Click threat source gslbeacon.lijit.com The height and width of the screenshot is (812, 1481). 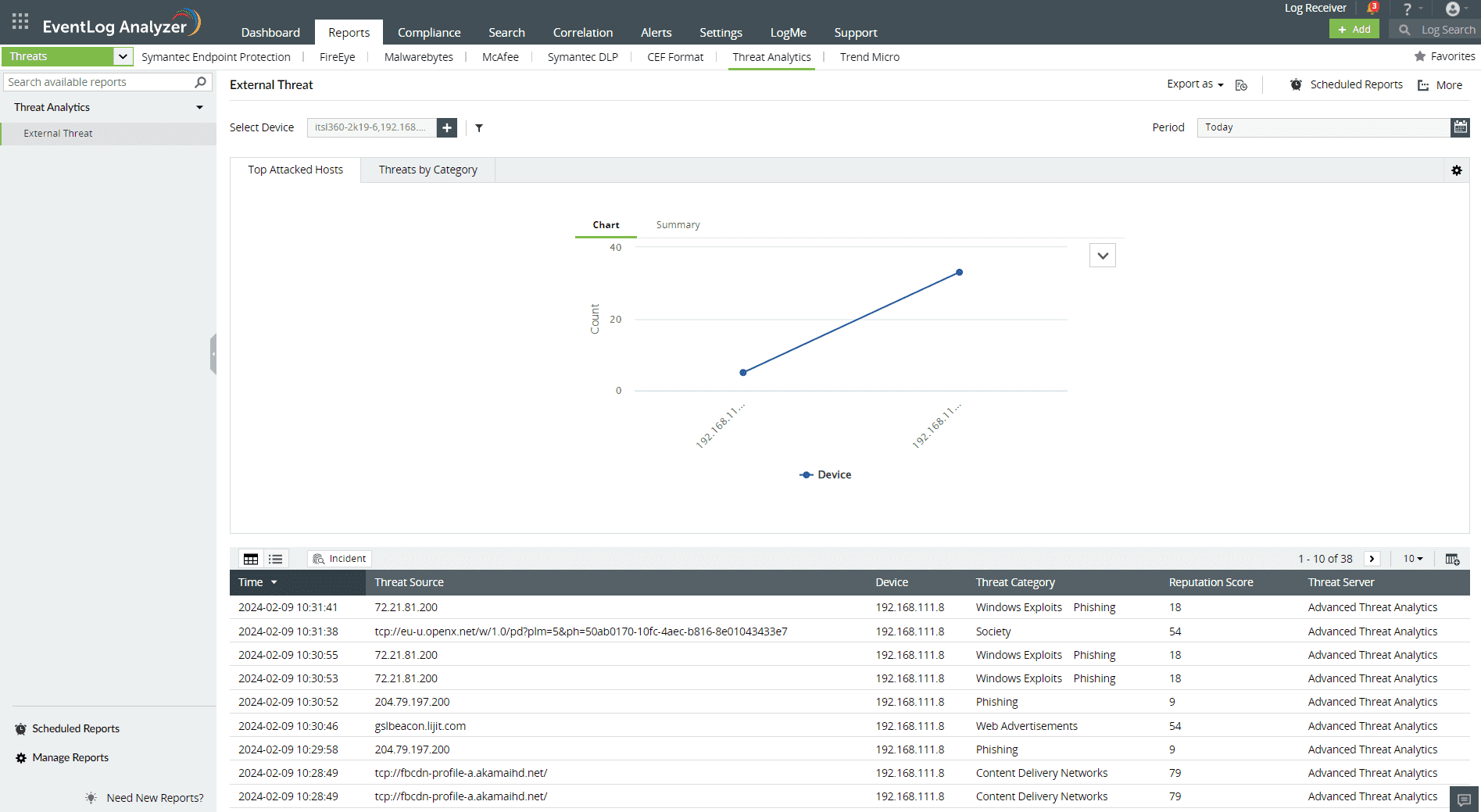[x=420, y=726]
